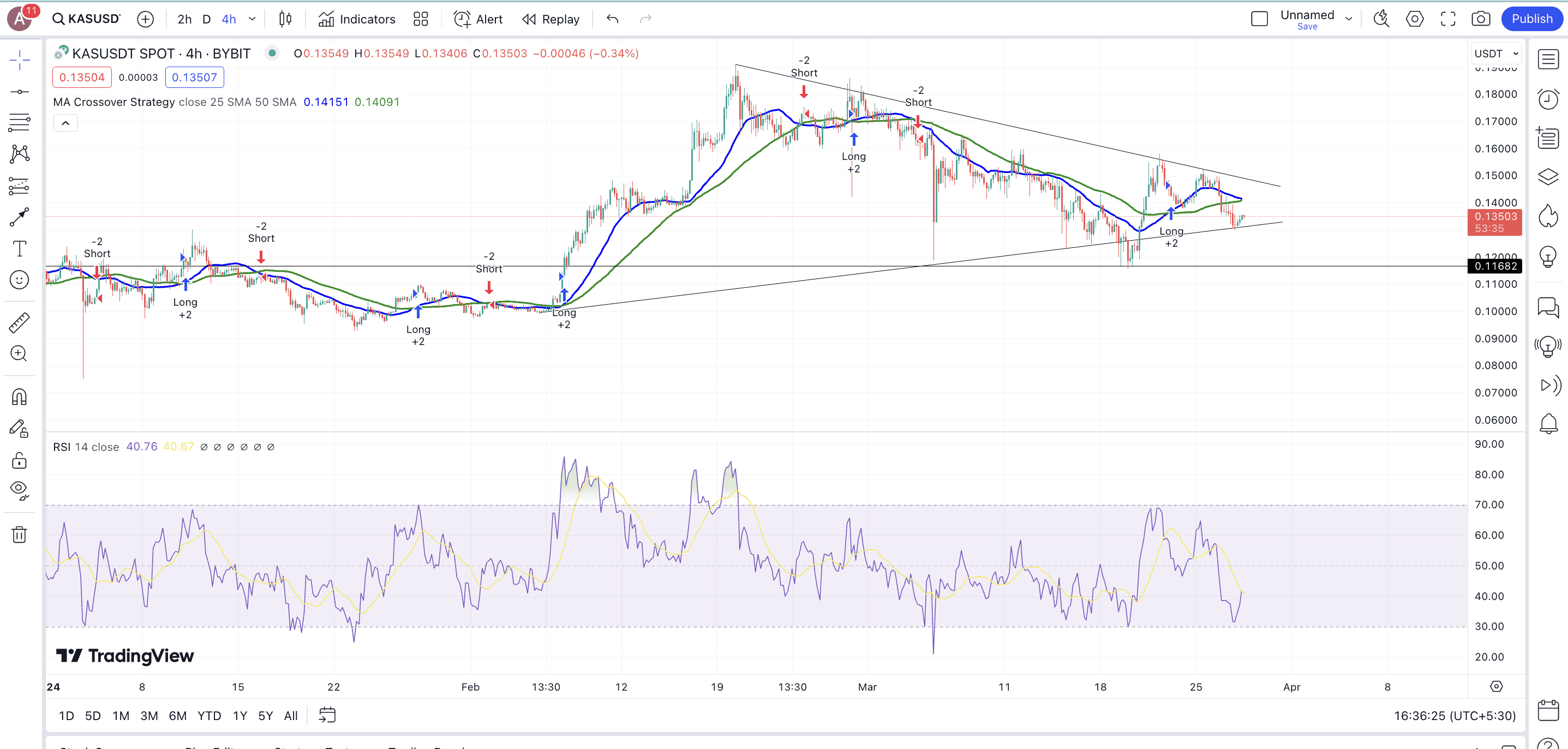The height and width of the screenshot is (749, 1568).
Task: Take chart snapshot with camera icon
Action: pos(1480,19)
